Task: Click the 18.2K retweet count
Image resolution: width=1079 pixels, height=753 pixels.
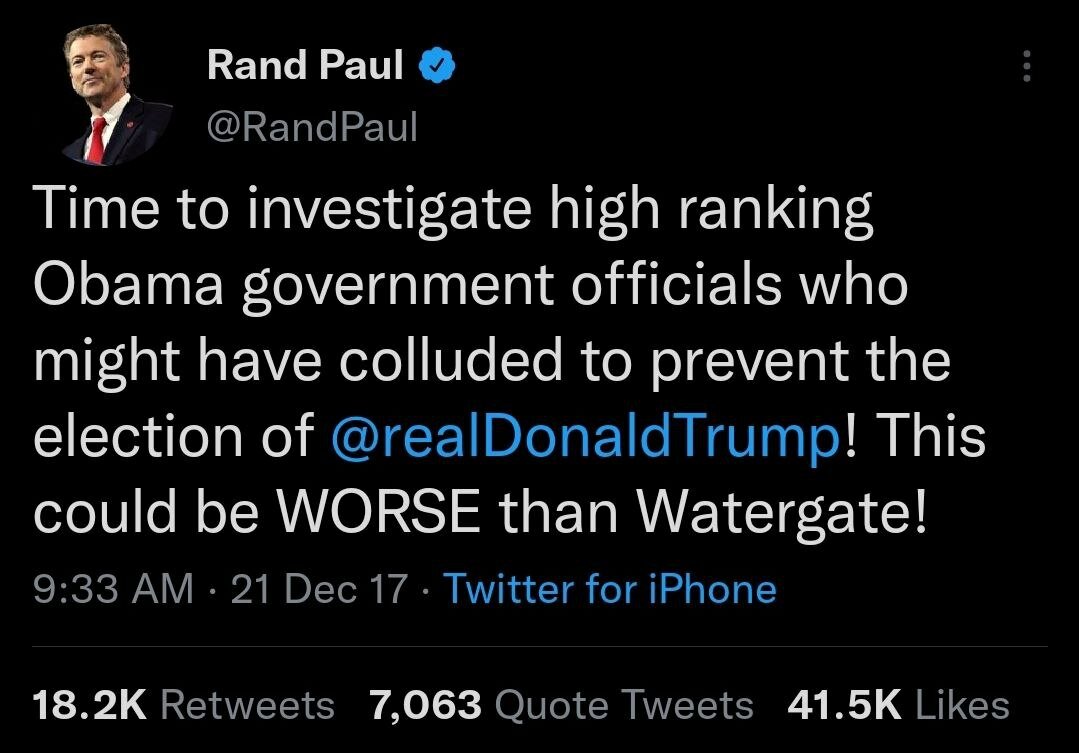Action: [90, 705]
